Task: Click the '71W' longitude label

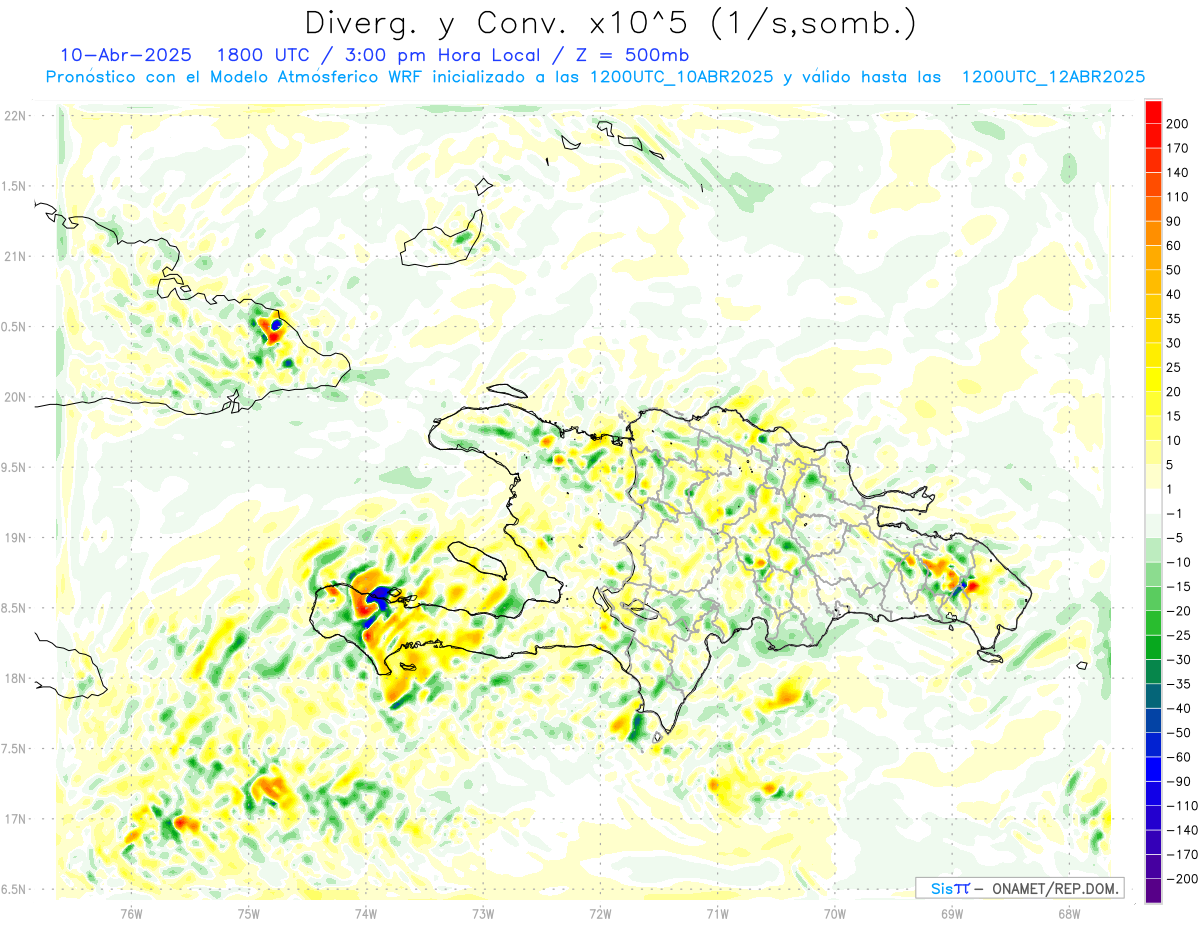Action: click(x=717, y=913)
